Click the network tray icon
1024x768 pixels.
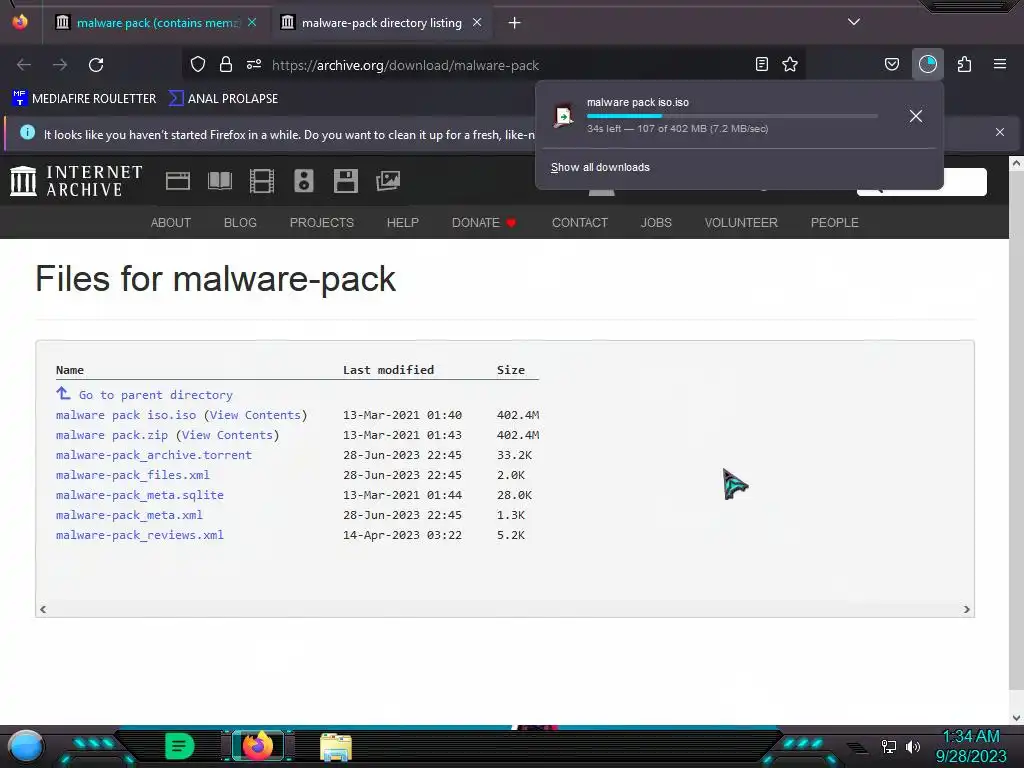pos(889,746)
